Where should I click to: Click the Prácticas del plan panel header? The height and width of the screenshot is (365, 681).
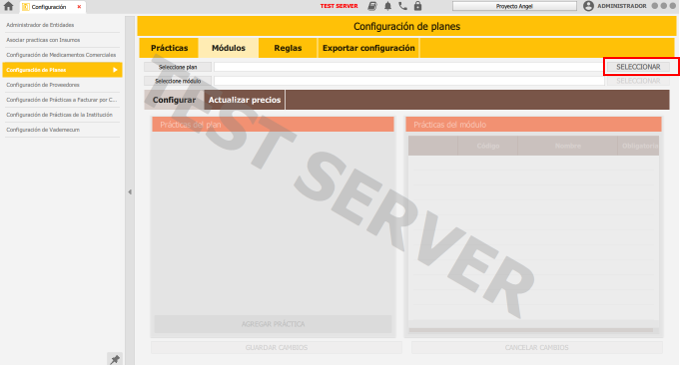tap(273, 125)
